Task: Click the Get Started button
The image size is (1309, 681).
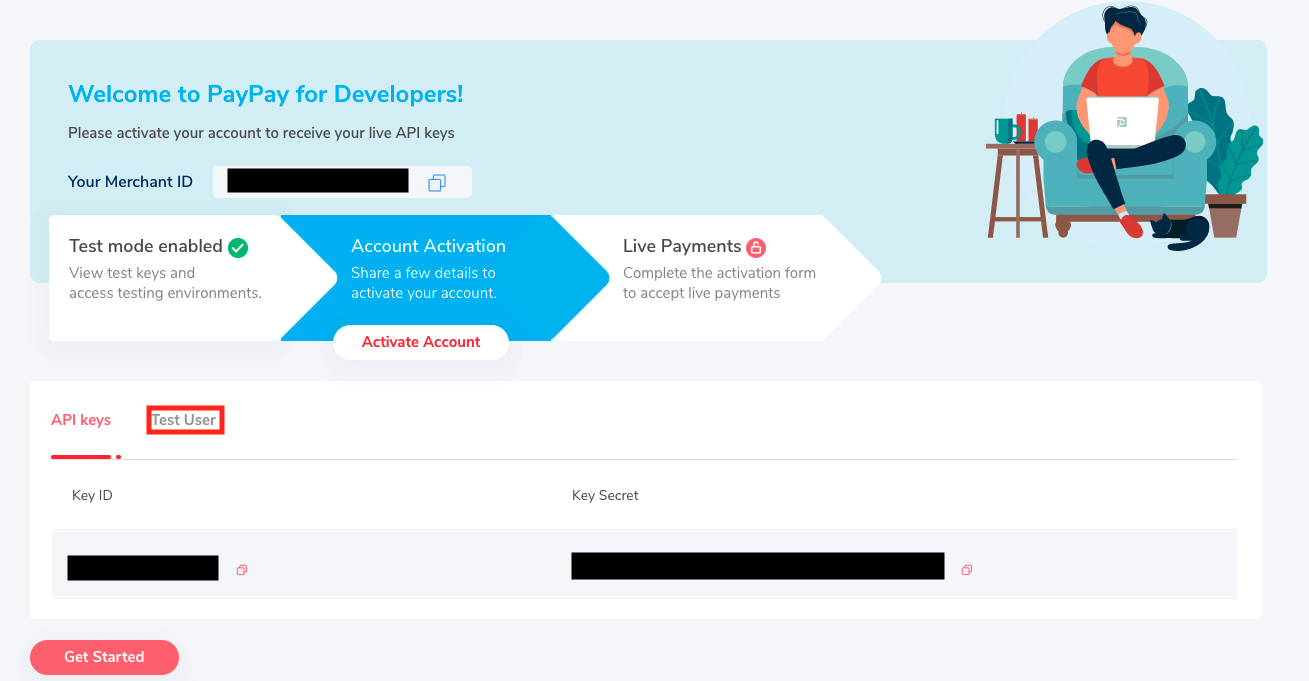Action: click(x=104, y=657)
